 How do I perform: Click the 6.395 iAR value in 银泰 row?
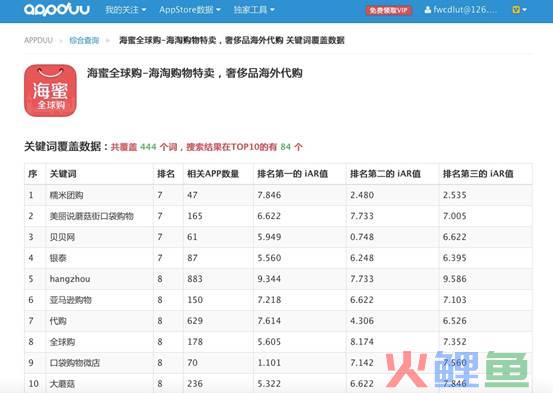[455, 258]
